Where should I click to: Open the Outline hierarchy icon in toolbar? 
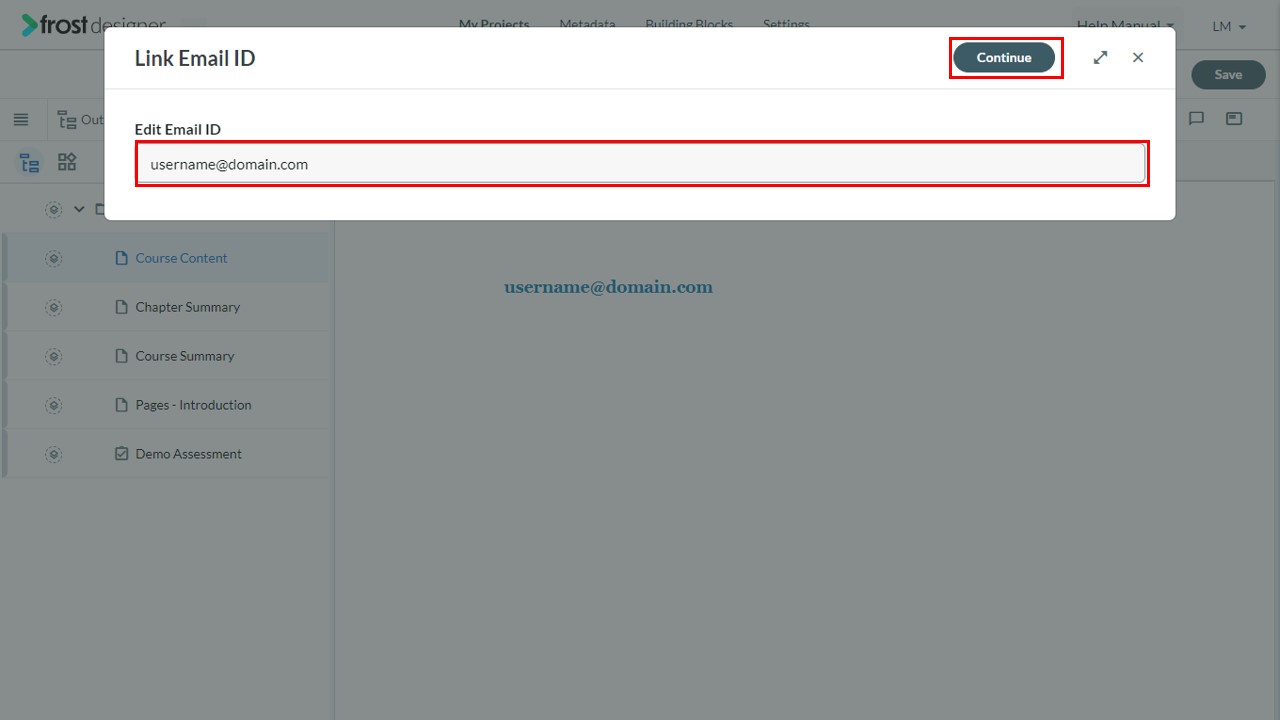[x=67, y=120]
